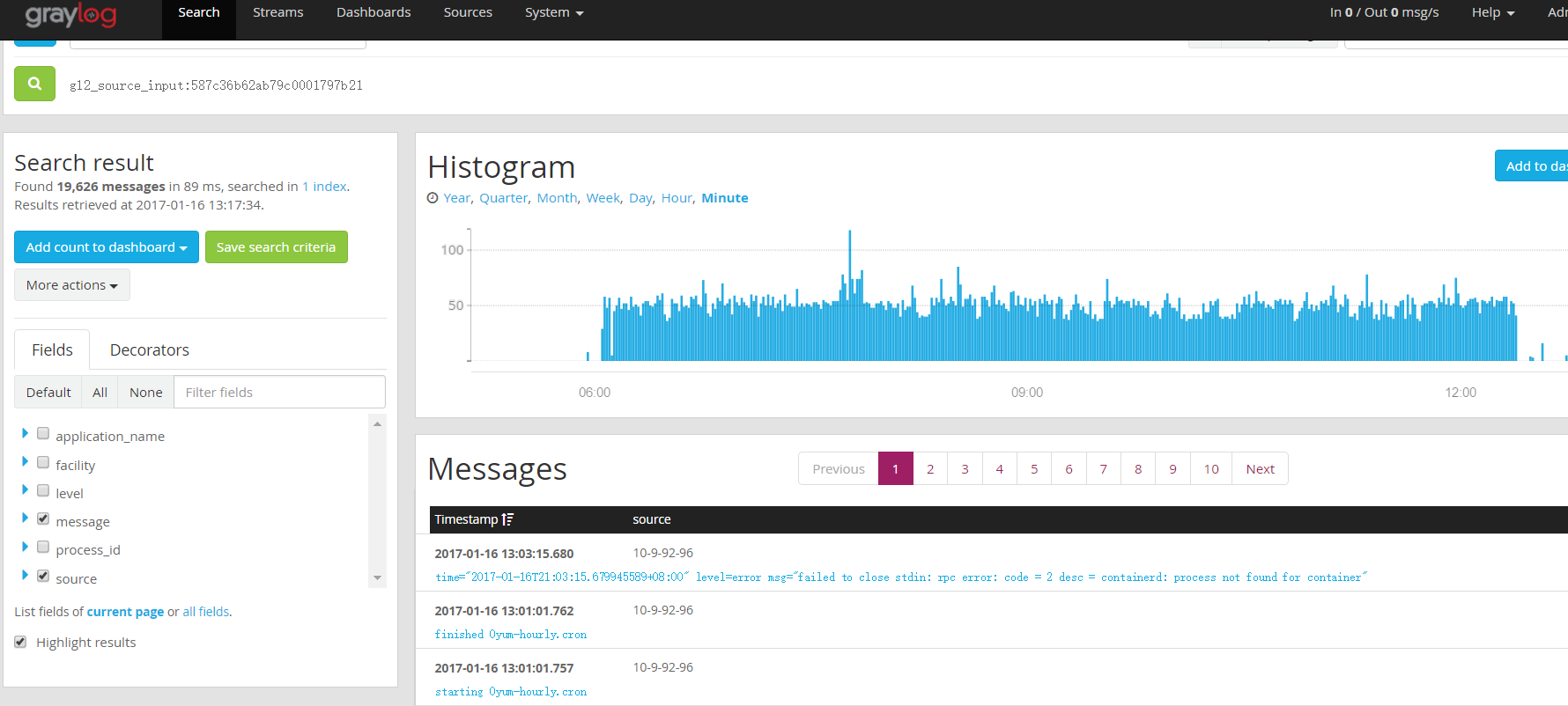Open Add count to dashboard dropdown
The height and width of the screenshot is (706, 1568).
106,247
